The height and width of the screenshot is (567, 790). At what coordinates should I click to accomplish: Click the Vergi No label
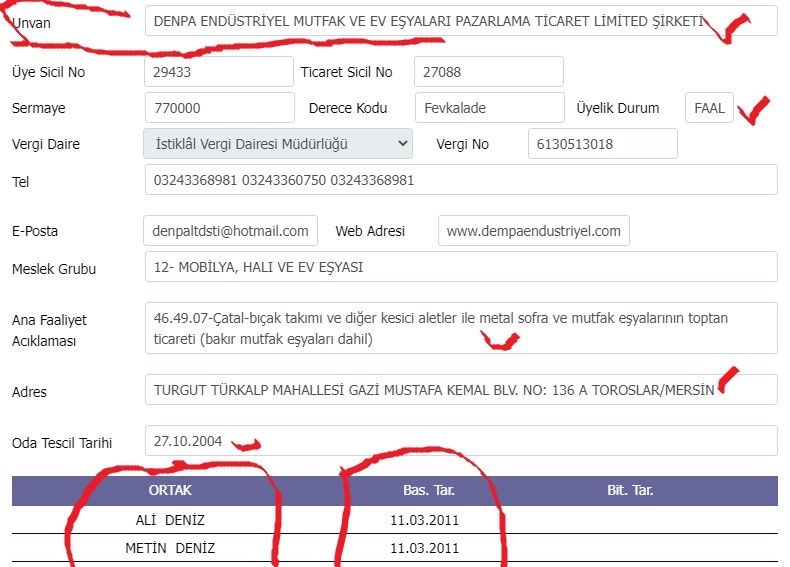pos(463,144)
